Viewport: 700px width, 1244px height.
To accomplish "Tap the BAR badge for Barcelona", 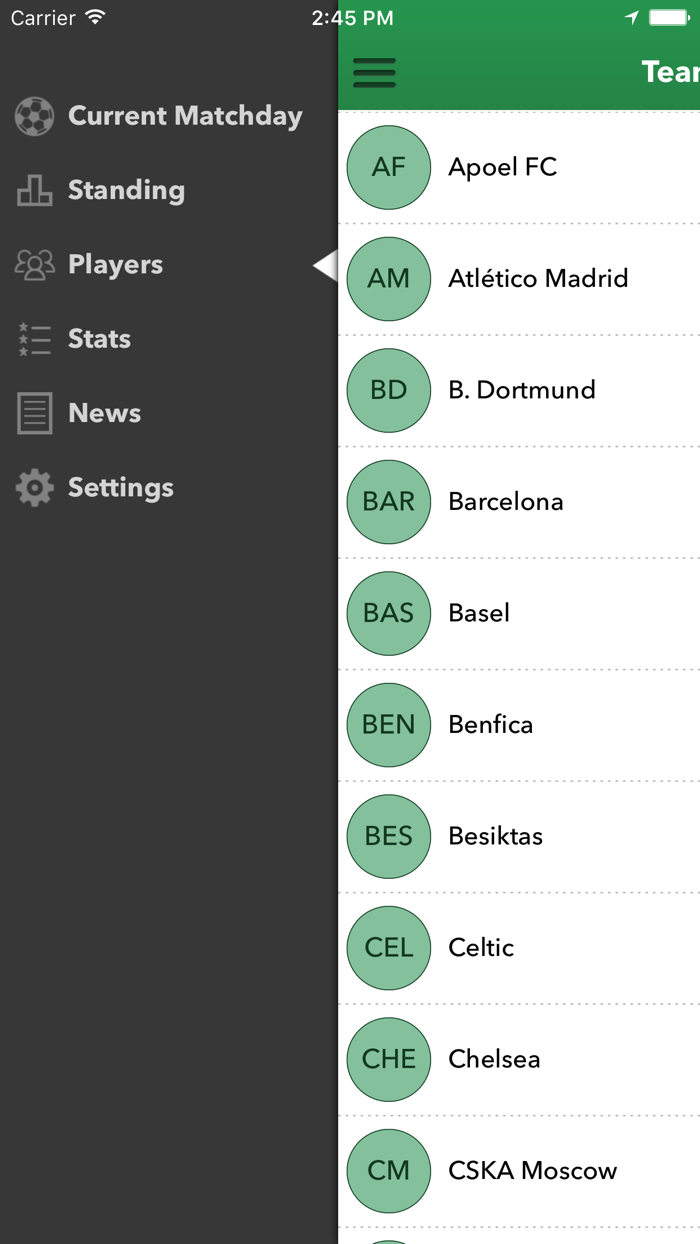I will point(388,501).
